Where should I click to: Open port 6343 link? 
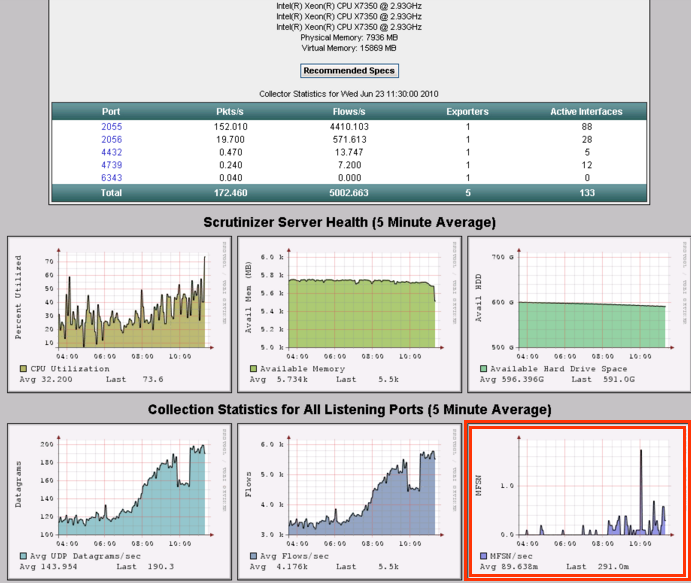click(x=111, y=178)
